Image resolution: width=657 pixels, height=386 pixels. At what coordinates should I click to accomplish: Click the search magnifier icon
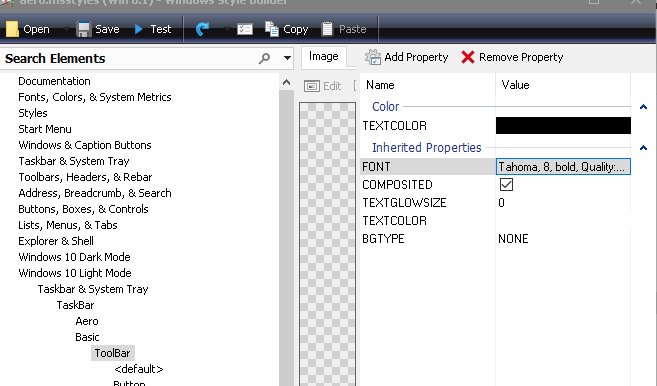264,58
